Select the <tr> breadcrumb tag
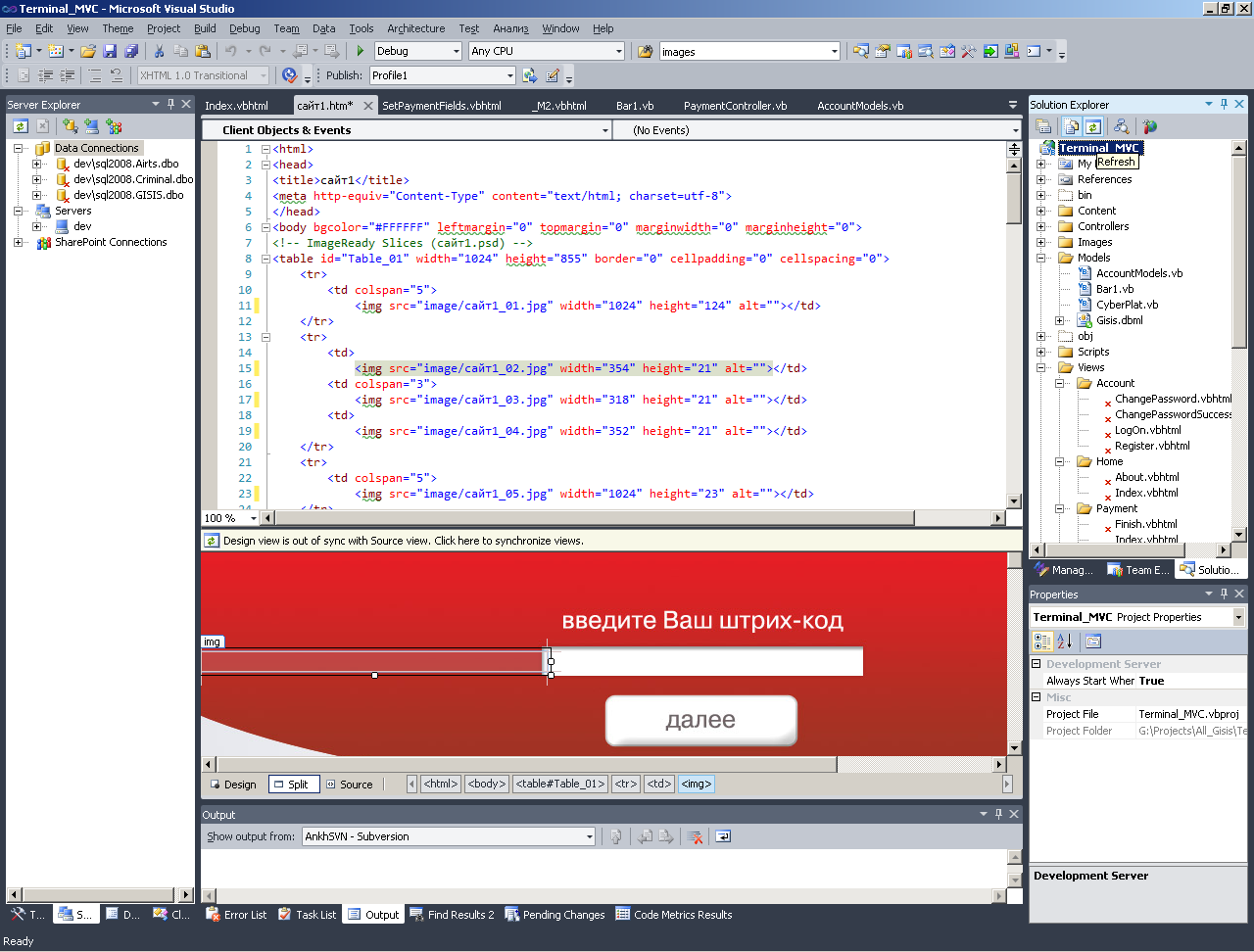This screenshot has height=952, width=1254. pos(626,784)
